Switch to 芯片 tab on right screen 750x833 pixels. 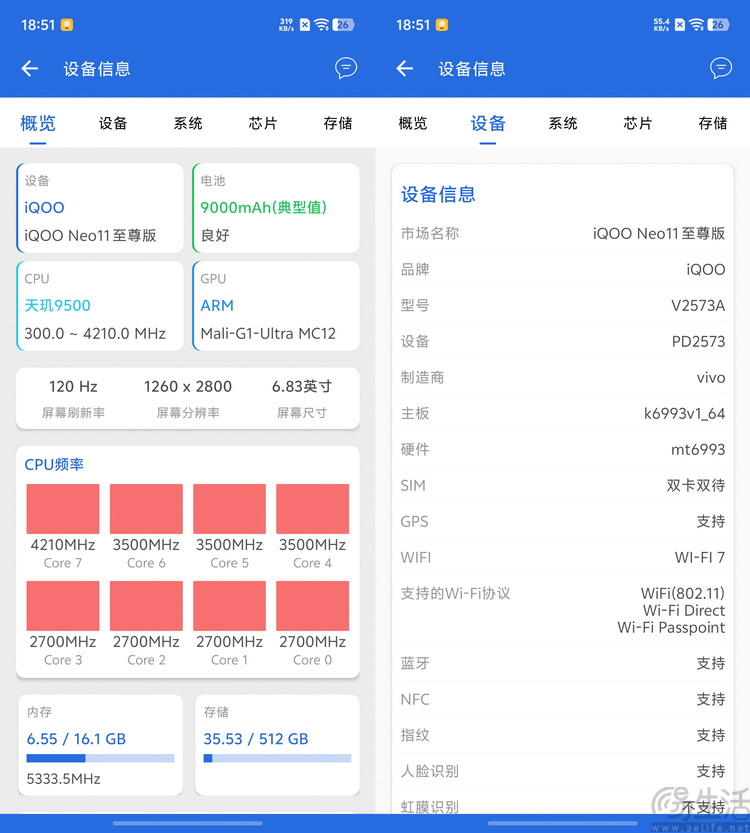[x=637, y=123]
